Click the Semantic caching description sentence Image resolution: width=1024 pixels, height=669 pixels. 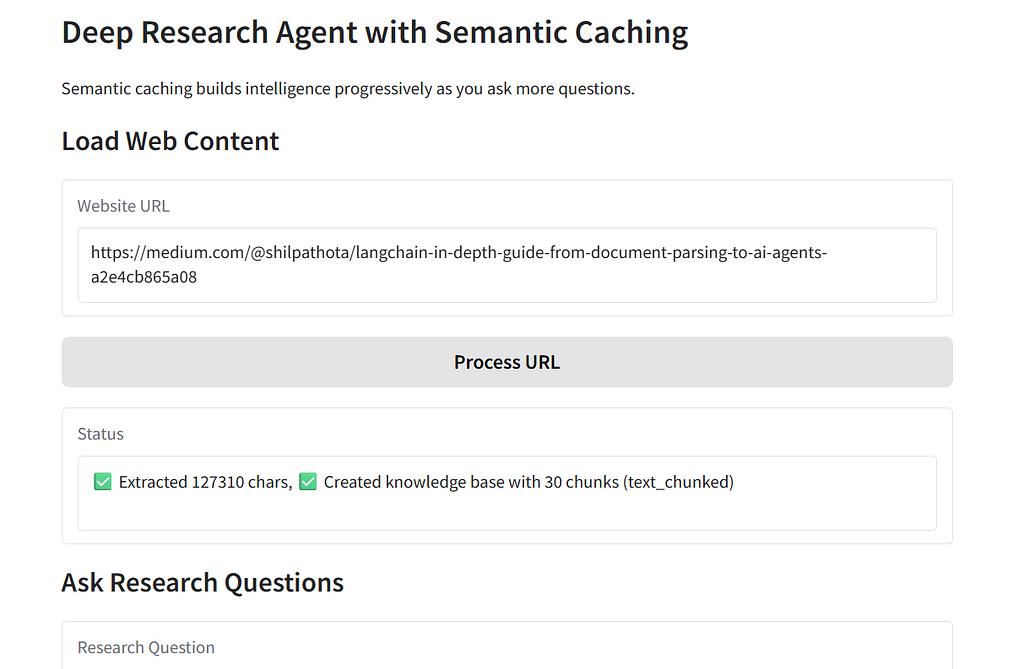(x=348, y=88)
